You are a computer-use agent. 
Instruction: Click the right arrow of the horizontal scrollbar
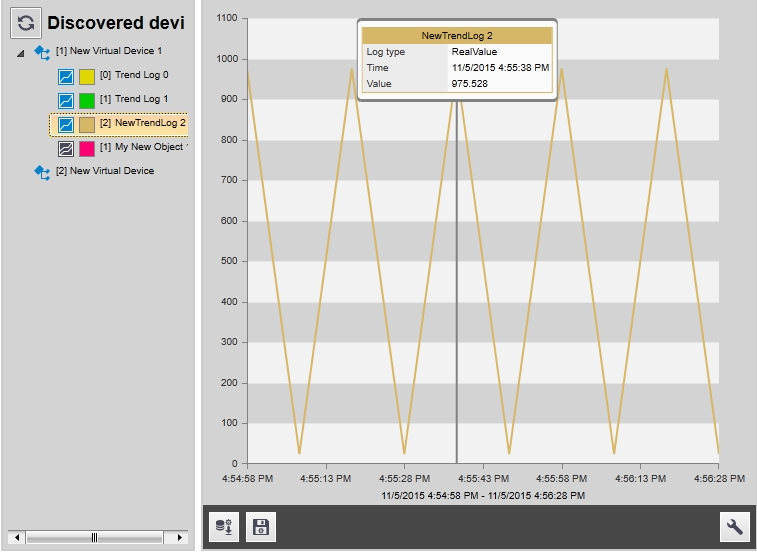[x=179, y=538]
